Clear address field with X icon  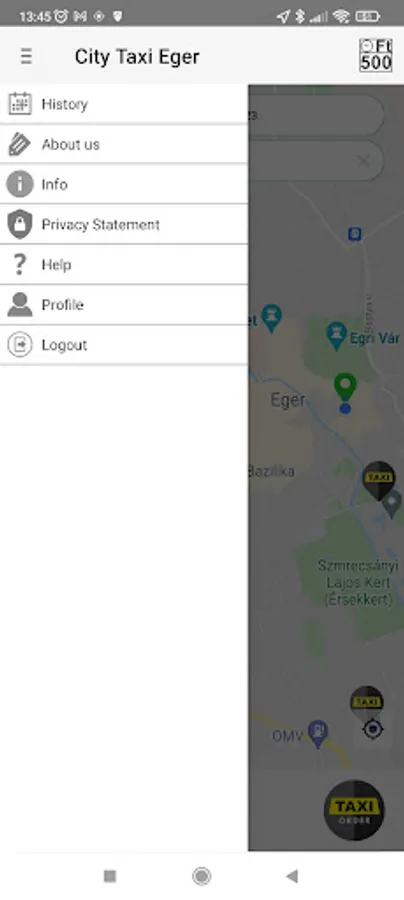364,161
